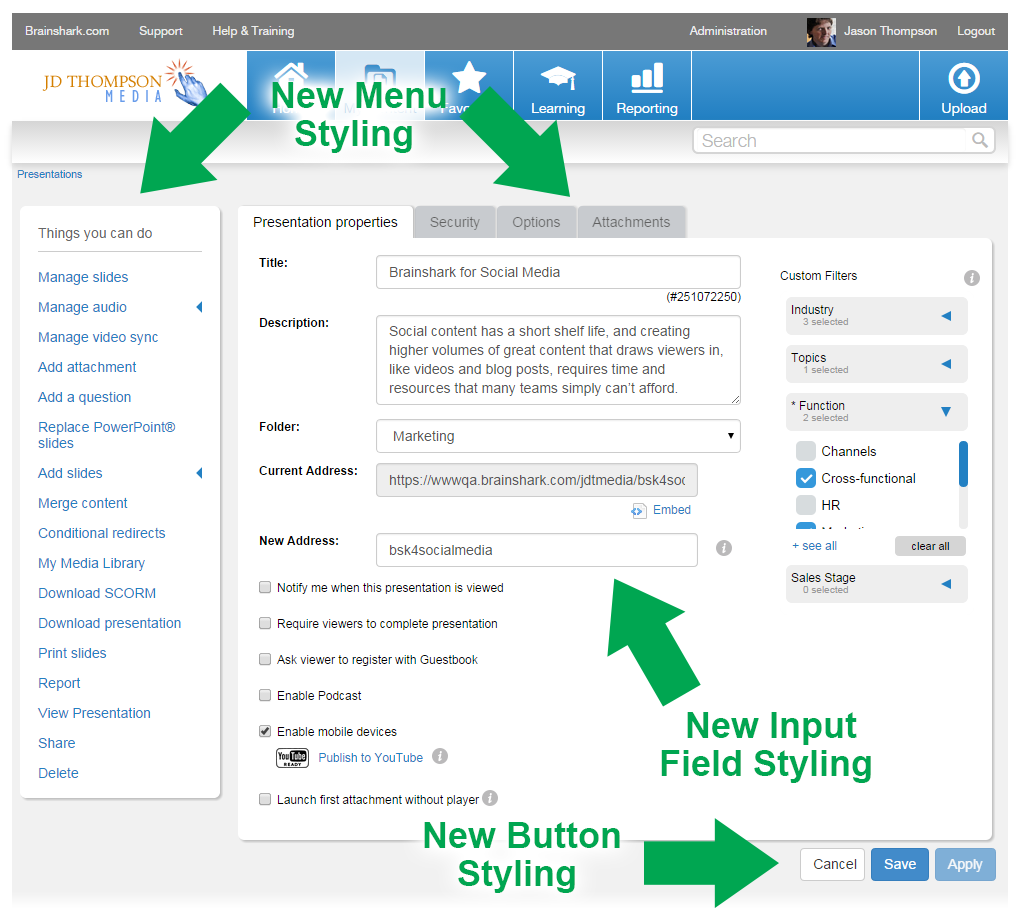This screenshot has height=916, width=1020.
Task: Click info icon beside Launch first attachment
Action: (x=490, y=798)
